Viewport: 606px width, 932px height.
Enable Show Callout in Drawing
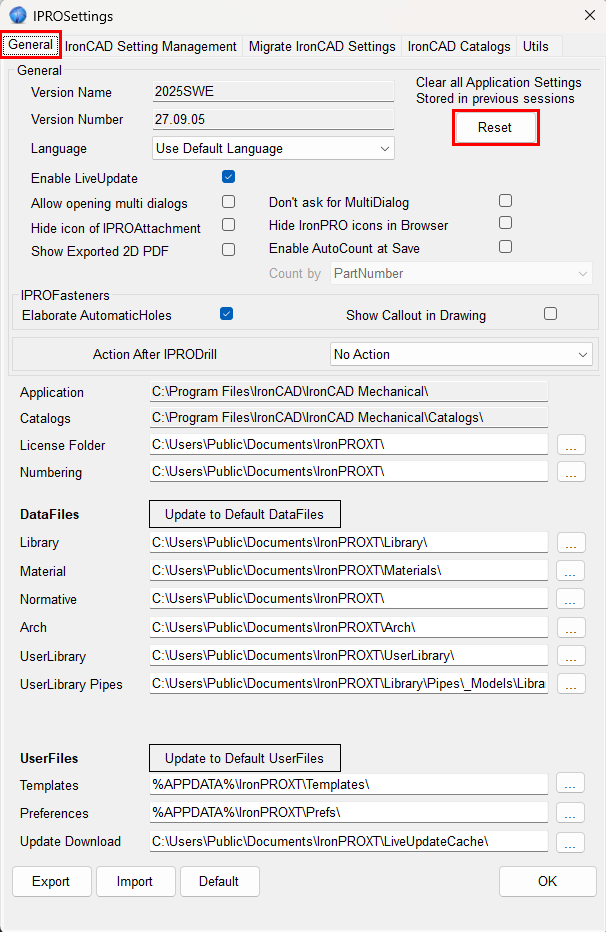pyautogui.click(x=550, y=313)
